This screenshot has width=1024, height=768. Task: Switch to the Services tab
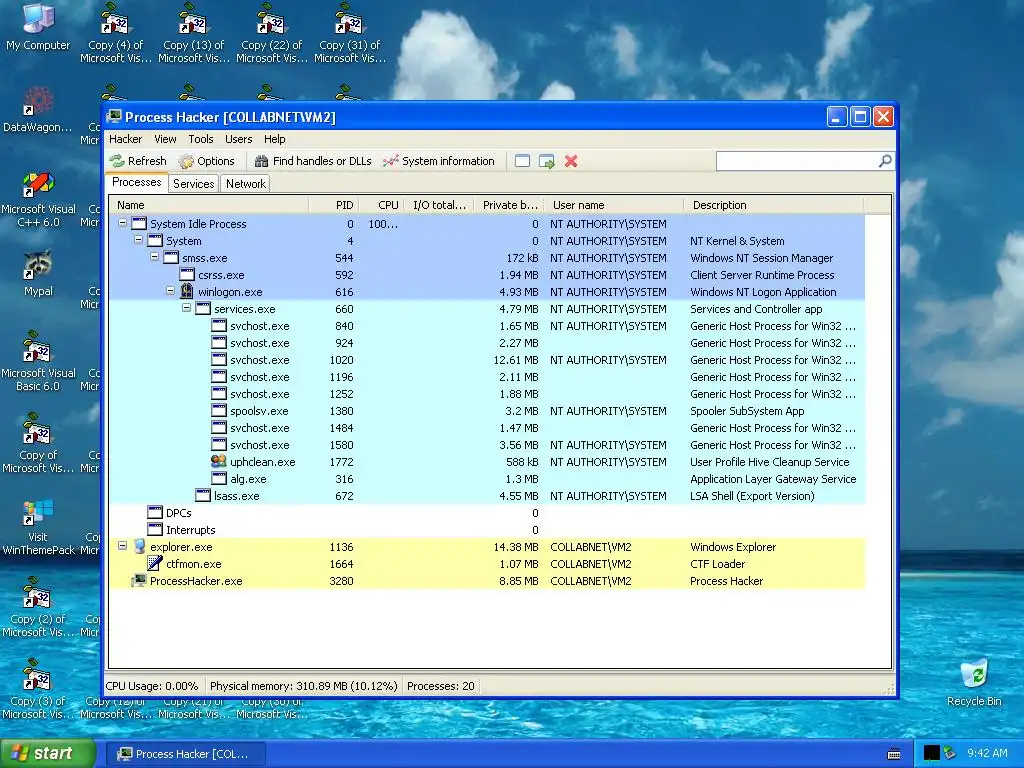193,184
